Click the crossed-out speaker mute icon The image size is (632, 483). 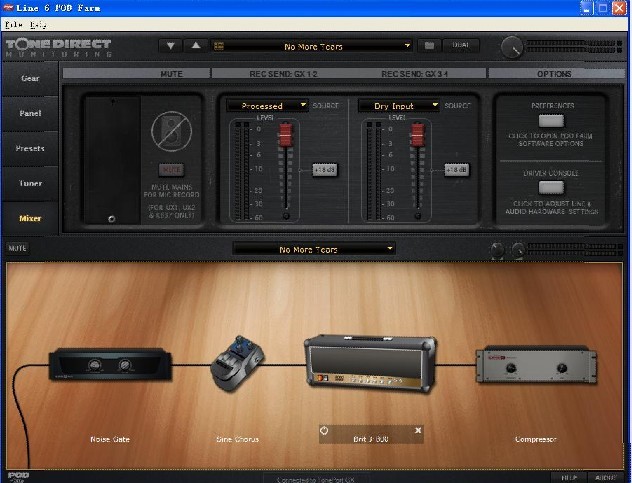[171, 131]
